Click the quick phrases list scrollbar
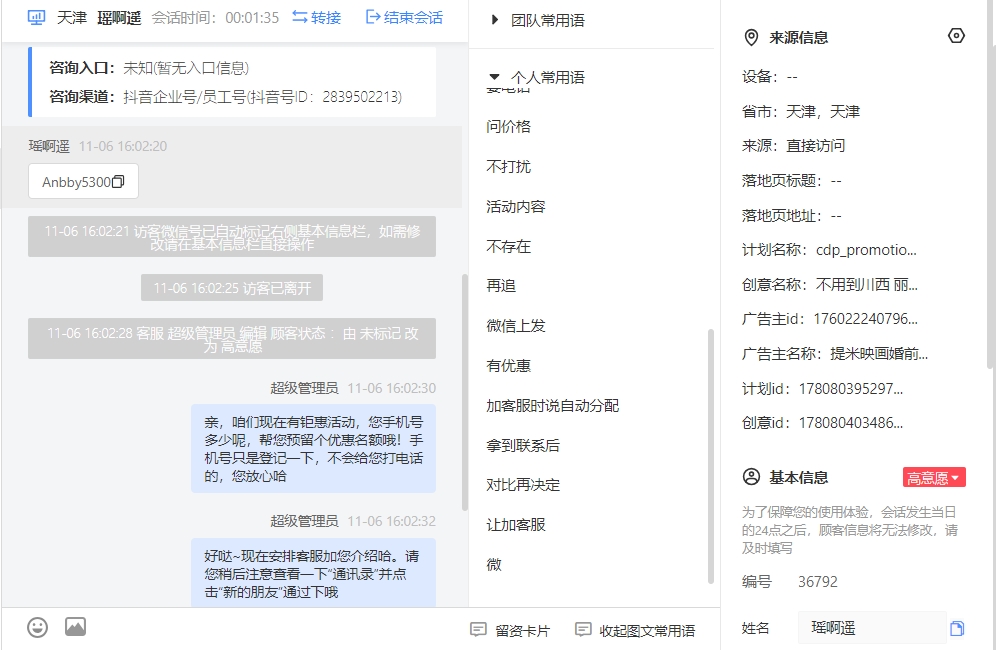996x650 pixels. point(711,456)
